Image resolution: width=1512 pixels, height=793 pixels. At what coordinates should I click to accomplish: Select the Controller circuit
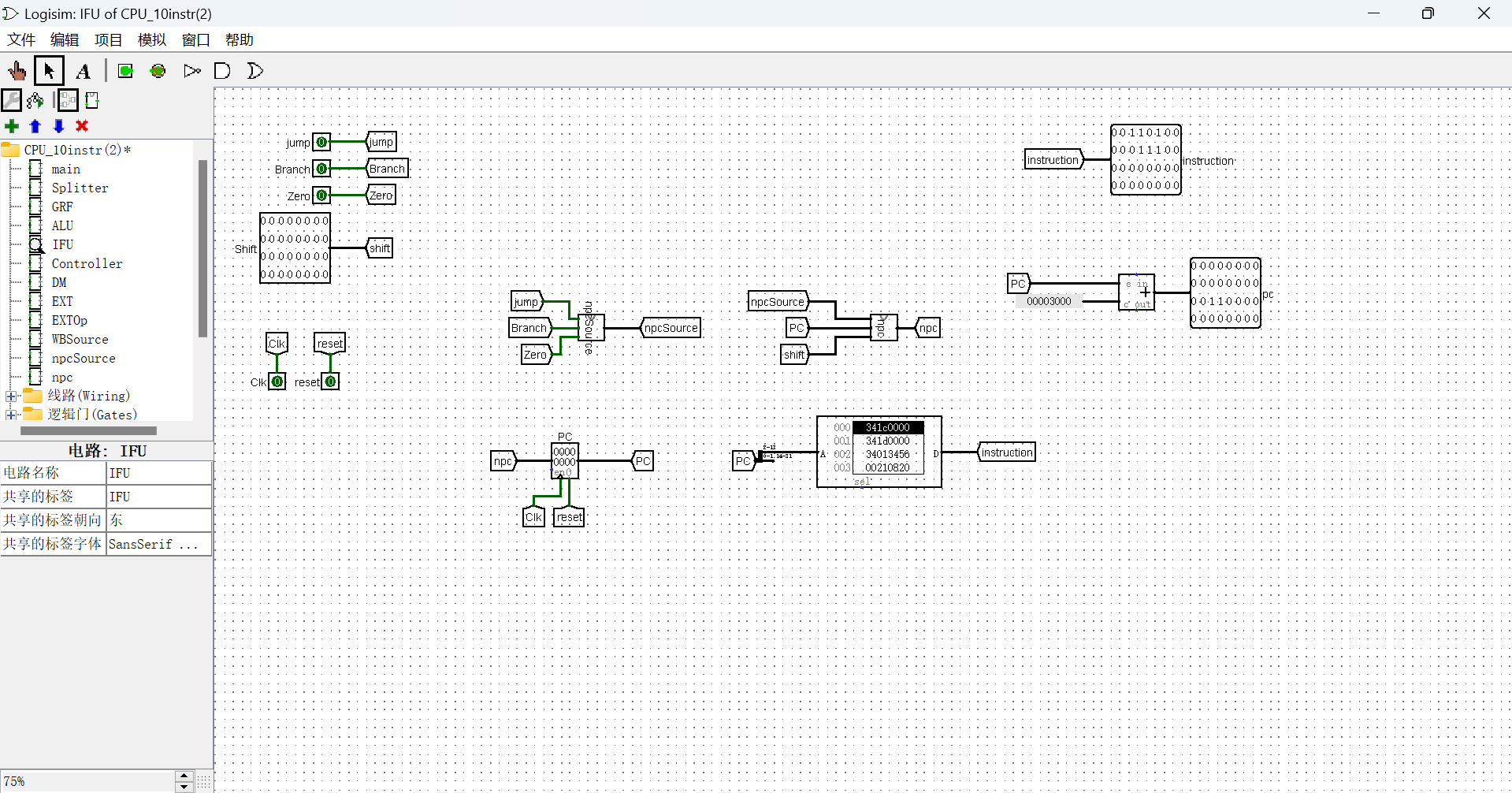click(x=87, y=264)
